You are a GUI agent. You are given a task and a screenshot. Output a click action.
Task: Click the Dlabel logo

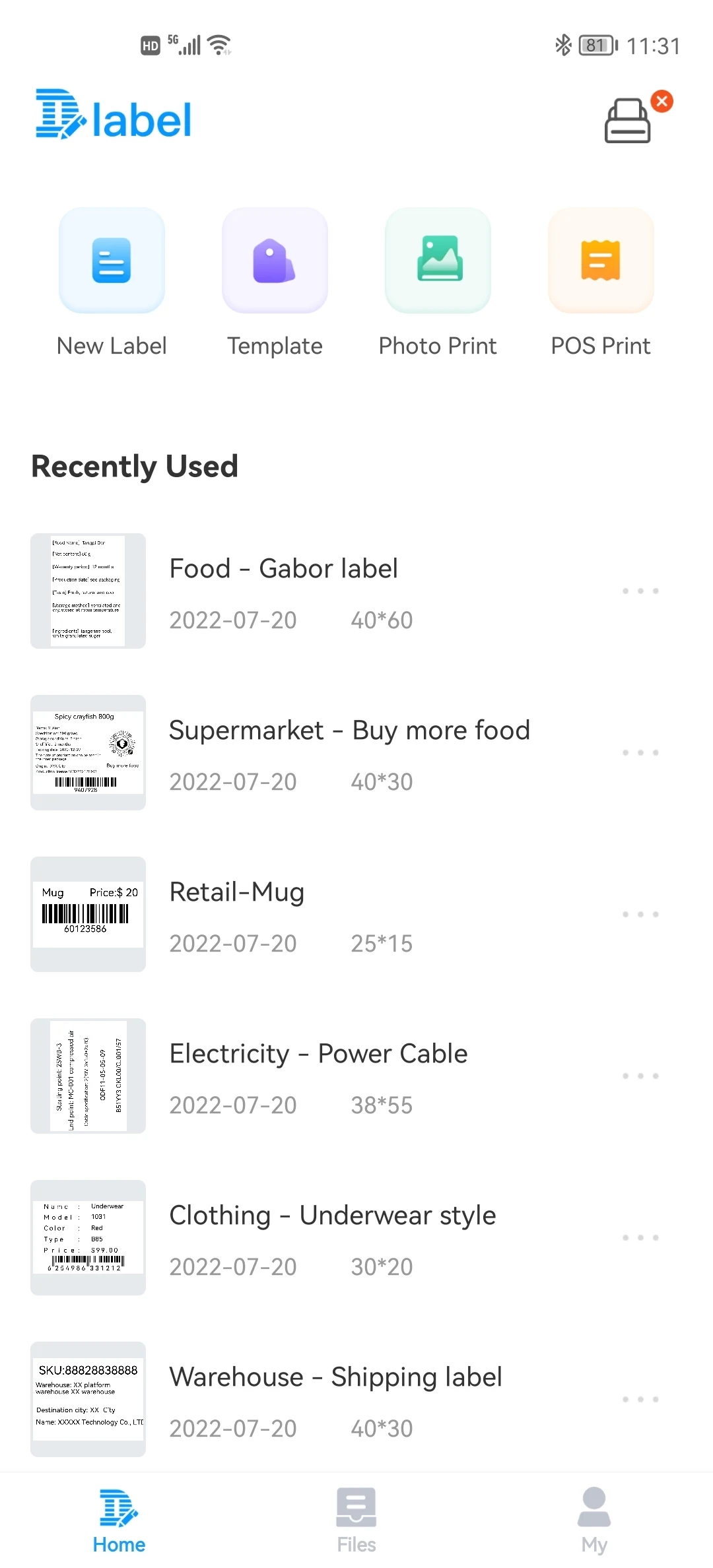[114, 115]
